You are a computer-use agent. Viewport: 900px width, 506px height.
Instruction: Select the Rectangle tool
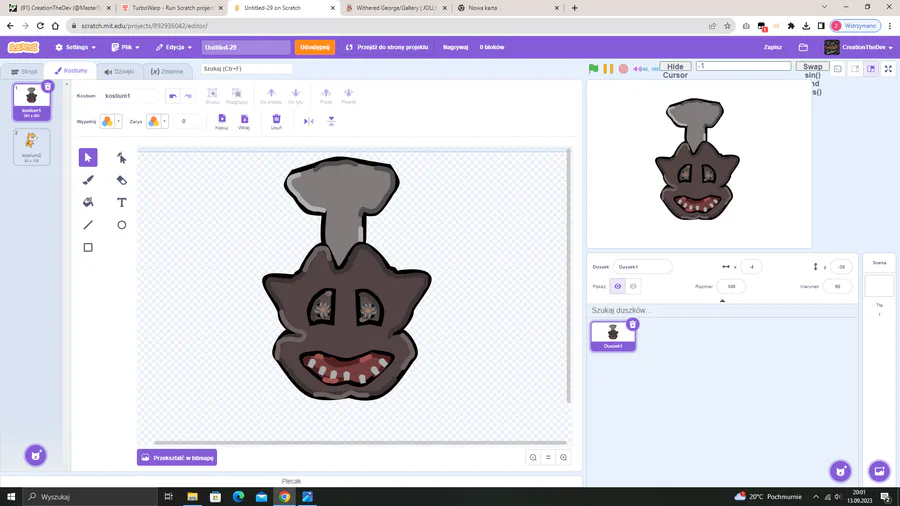pos(88,247)
